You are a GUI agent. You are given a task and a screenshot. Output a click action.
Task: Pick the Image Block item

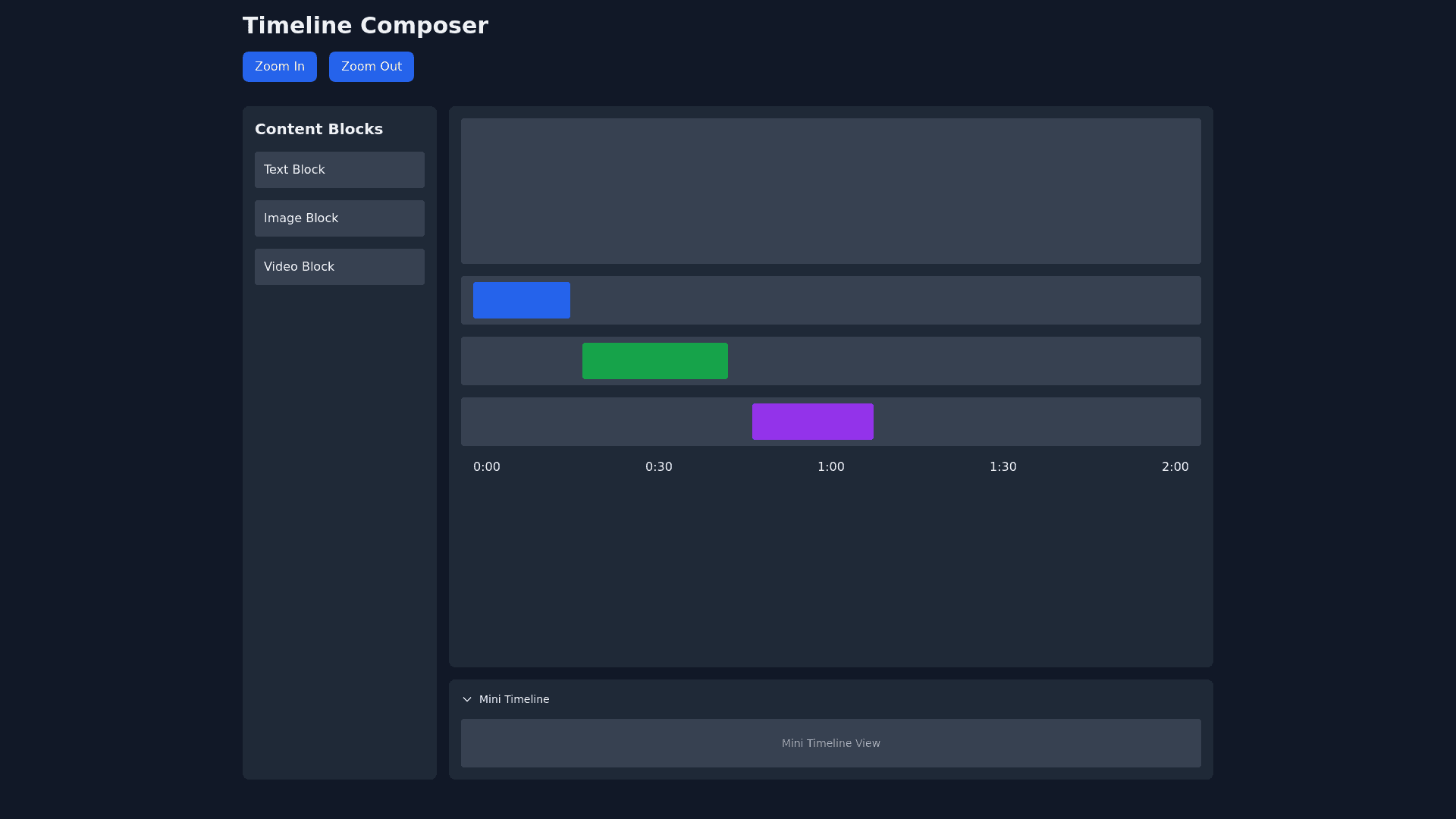[x=339, y=218]
